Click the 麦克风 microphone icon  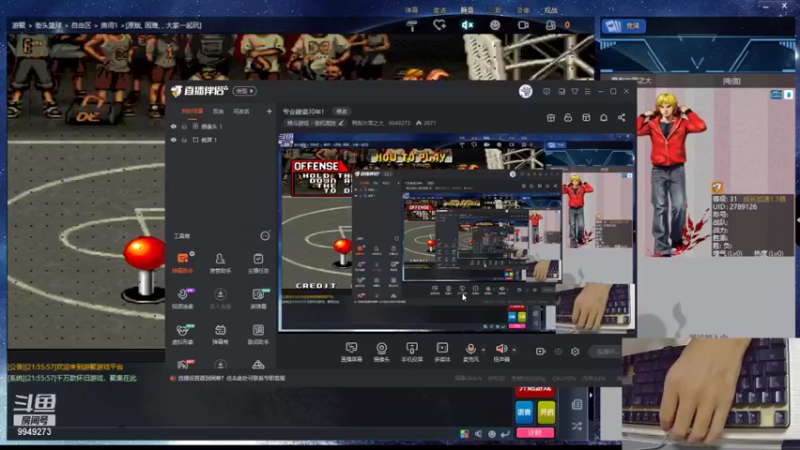(x=470, y=348)
